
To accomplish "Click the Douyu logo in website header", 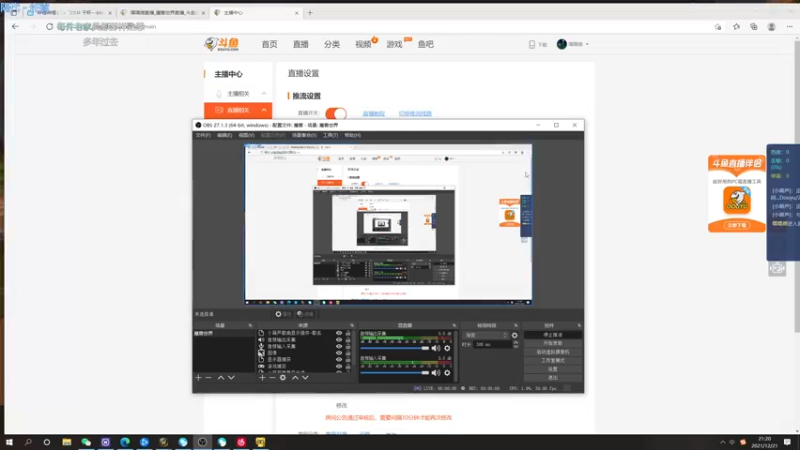I will click(221, 44).
